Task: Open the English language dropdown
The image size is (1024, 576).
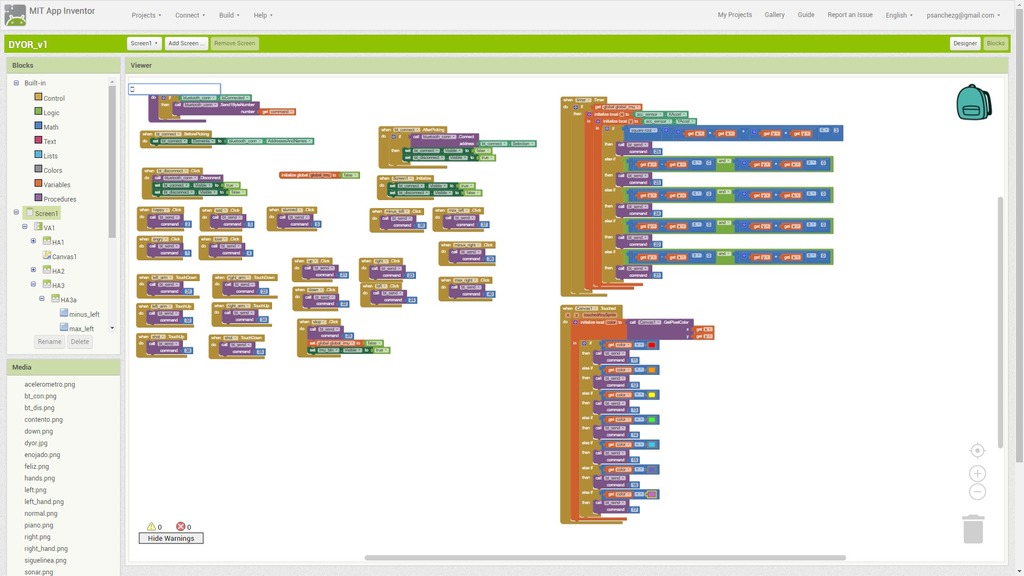Action: click(899, 15)
